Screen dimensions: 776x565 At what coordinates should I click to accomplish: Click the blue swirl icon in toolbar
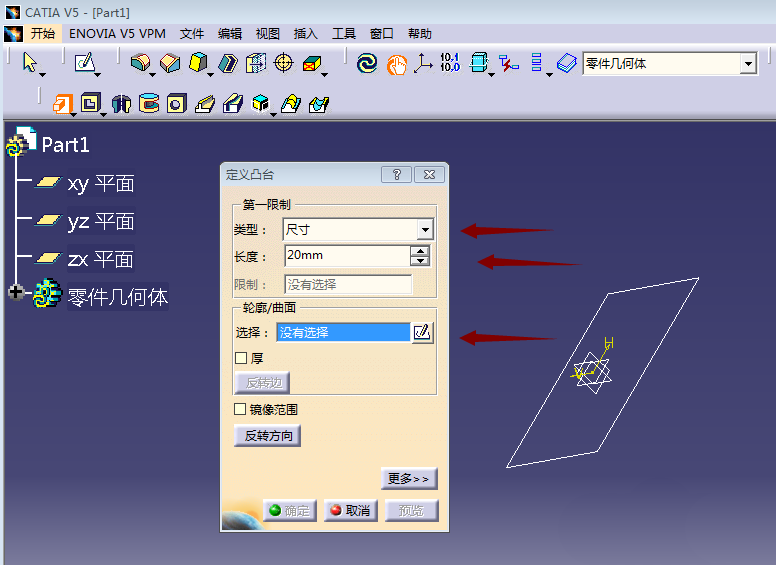367,63
